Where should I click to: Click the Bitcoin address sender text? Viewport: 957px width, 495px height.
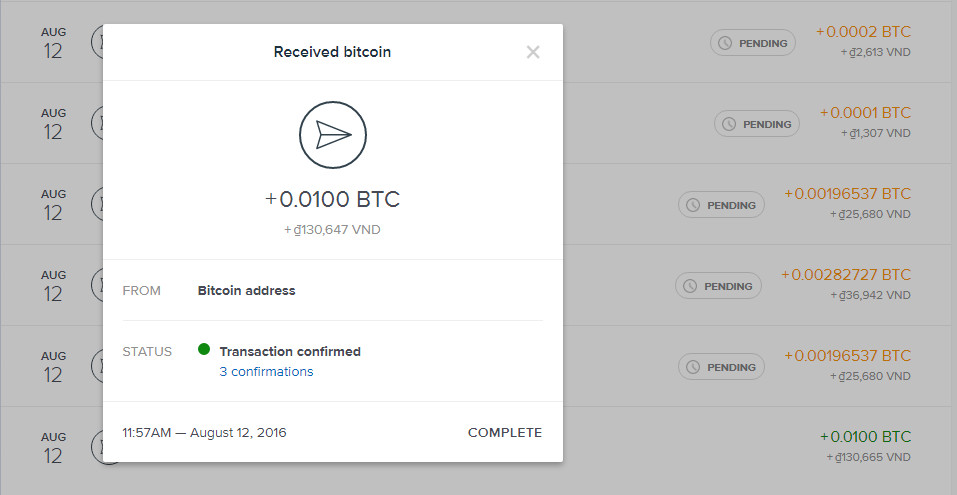coord(246,291)
